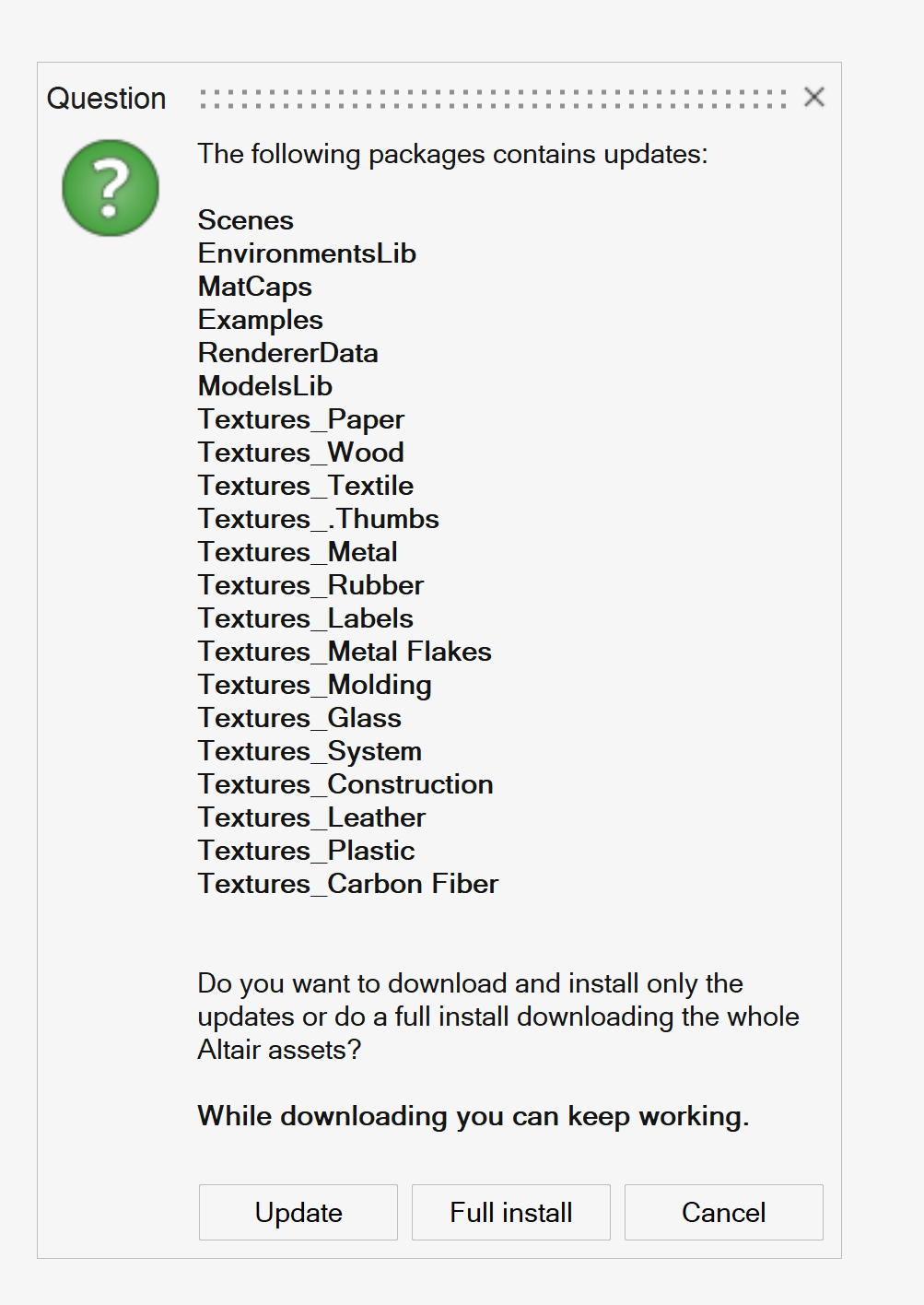Viewport: 924px width, 1305px height.
Task: Click the Cancel button
Action: [x=722, y=1212]
